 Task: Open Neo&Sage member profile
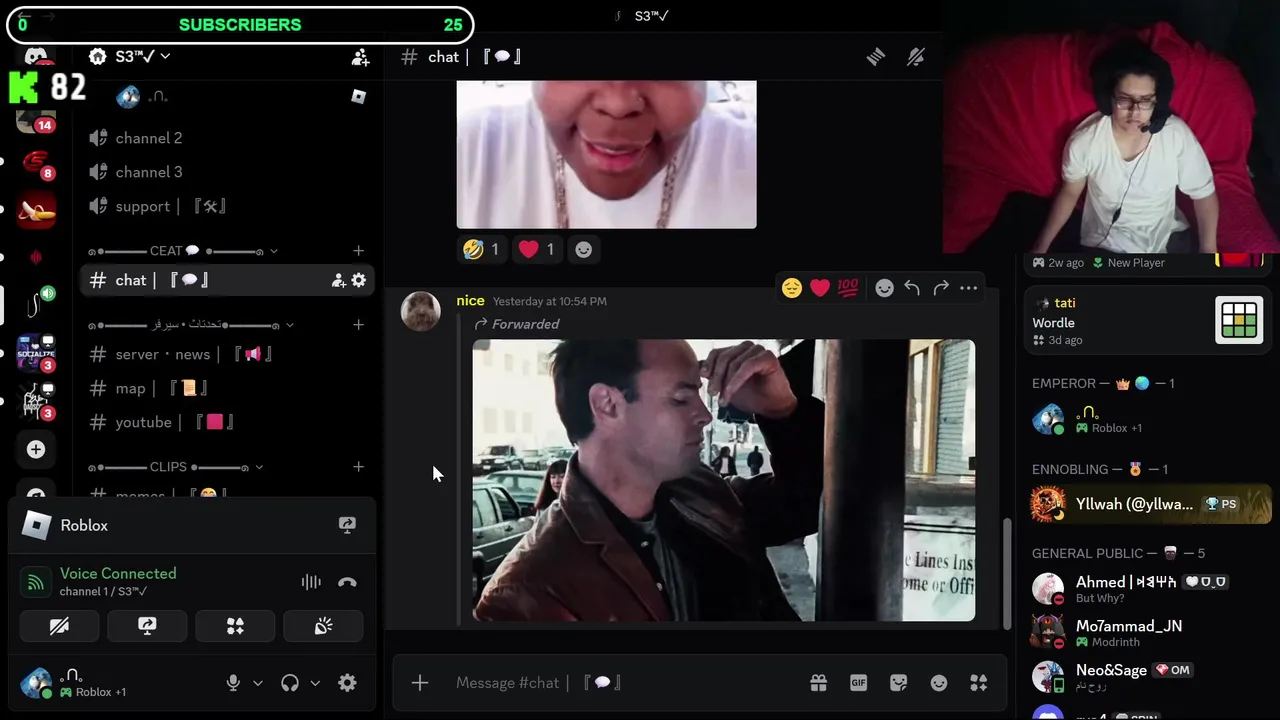point(1148,677)
